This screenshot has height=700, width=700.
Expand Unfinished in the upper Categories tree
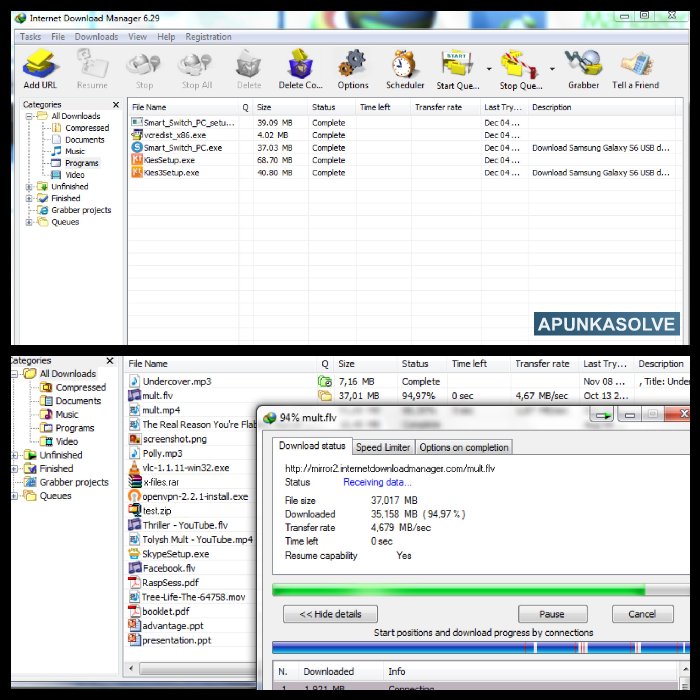tap(29, 187)
